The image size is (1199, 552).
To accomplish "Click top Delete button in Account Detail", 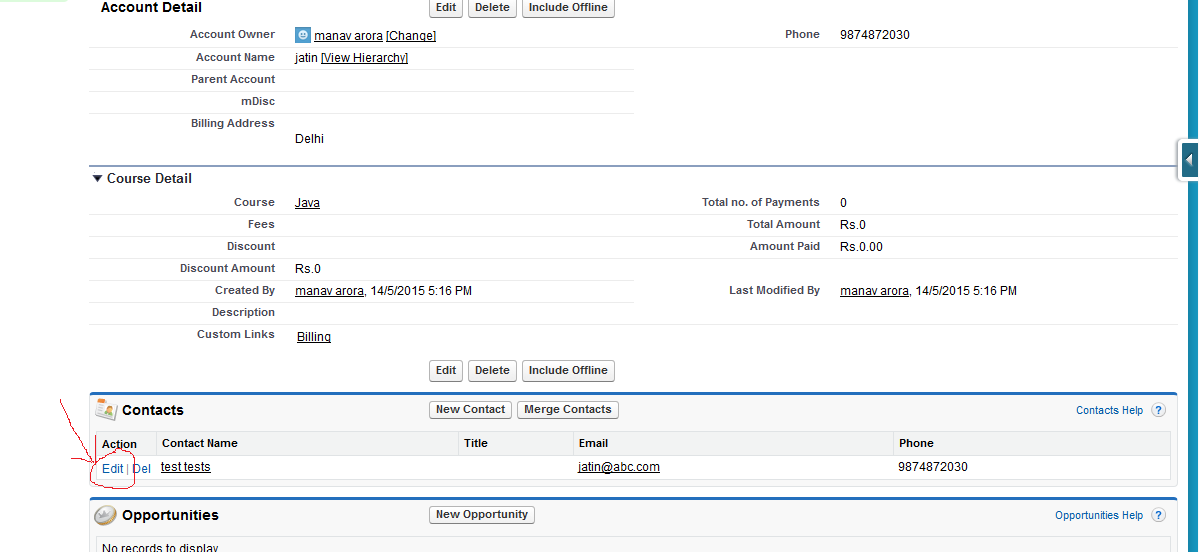I will pos(492,8).
